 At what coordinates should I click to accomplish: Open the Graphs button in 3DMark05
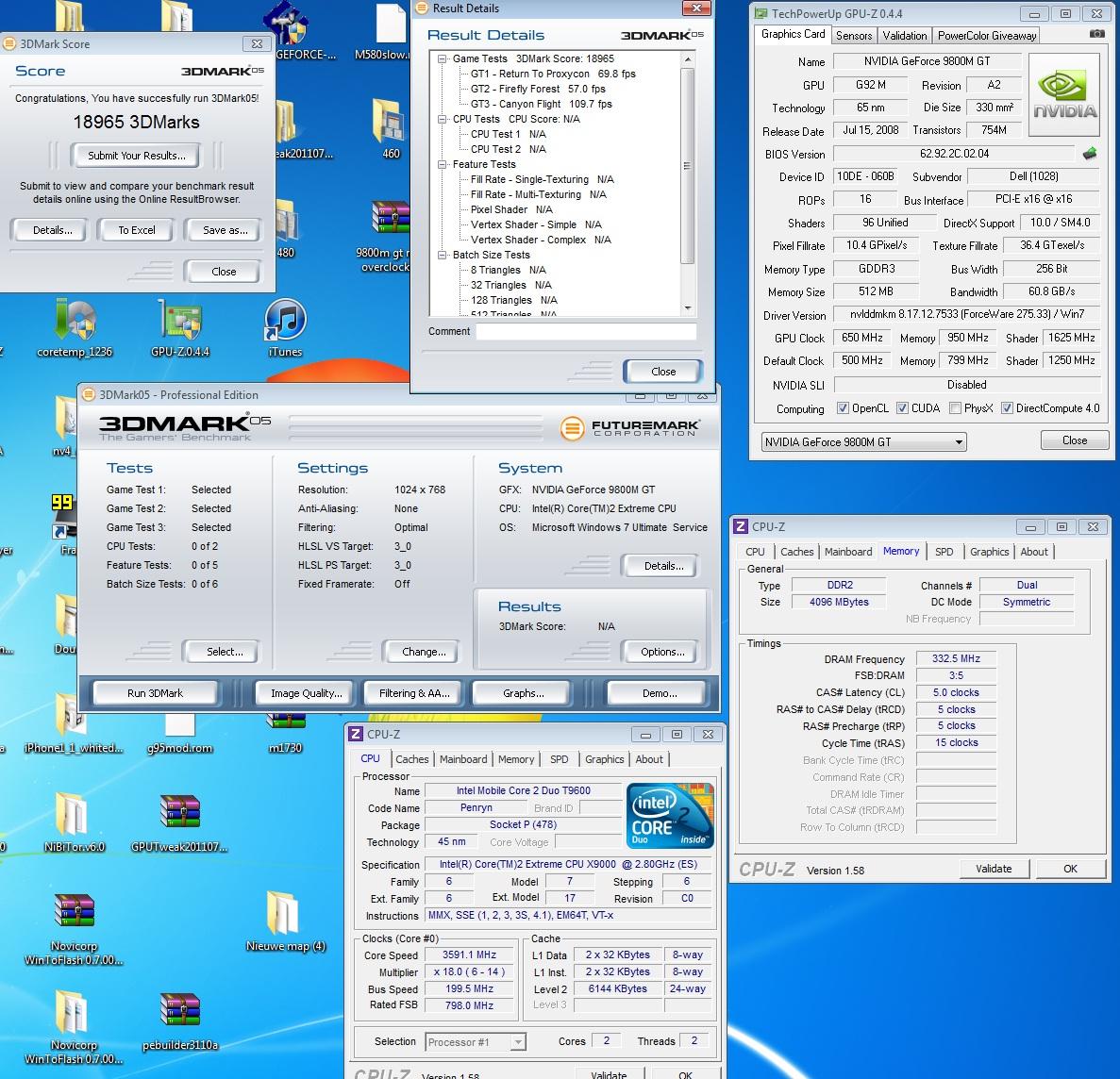[x=523, y=692]
